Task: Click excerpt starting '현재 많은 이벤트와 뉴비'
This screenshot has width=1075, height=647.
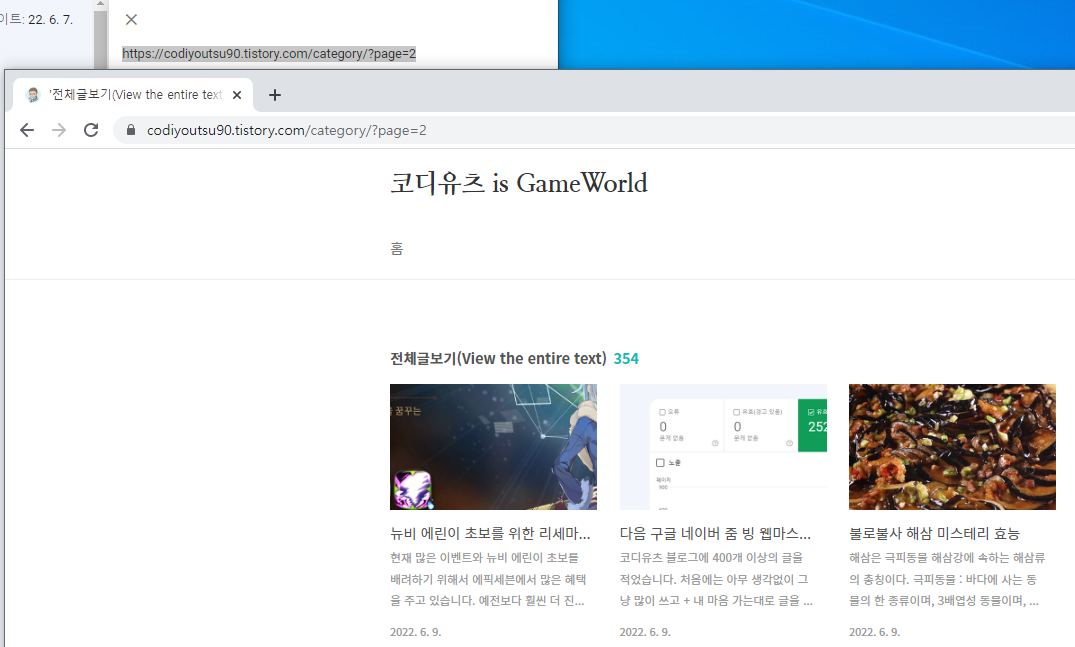Action: [487, 579]
